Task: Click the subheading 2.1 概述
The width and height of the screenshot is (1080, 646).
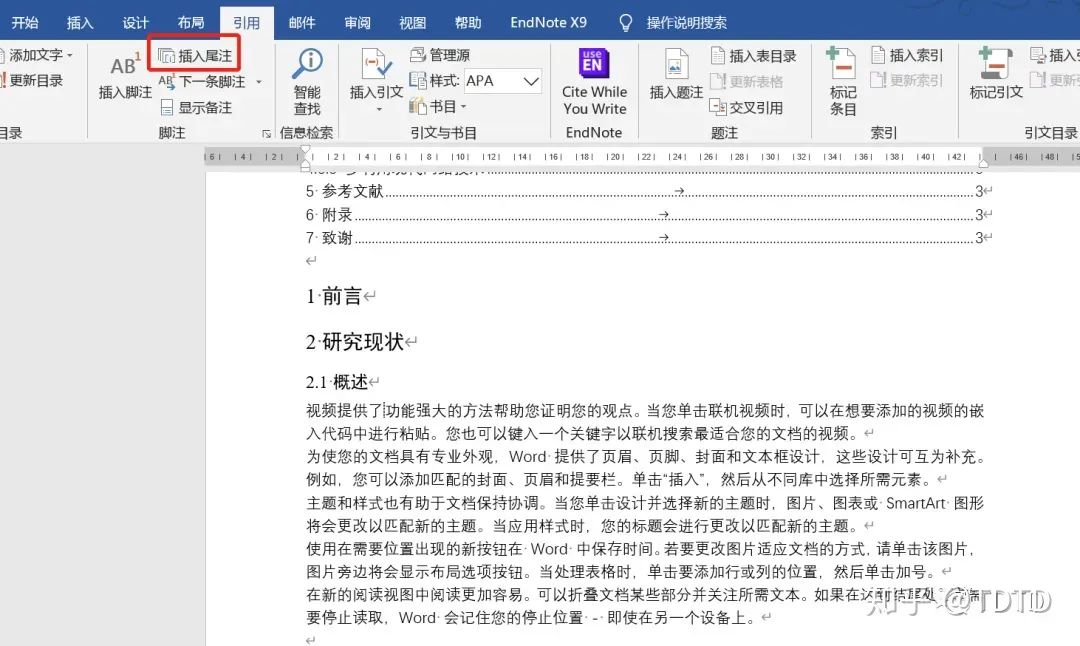Action: [337, 382]
